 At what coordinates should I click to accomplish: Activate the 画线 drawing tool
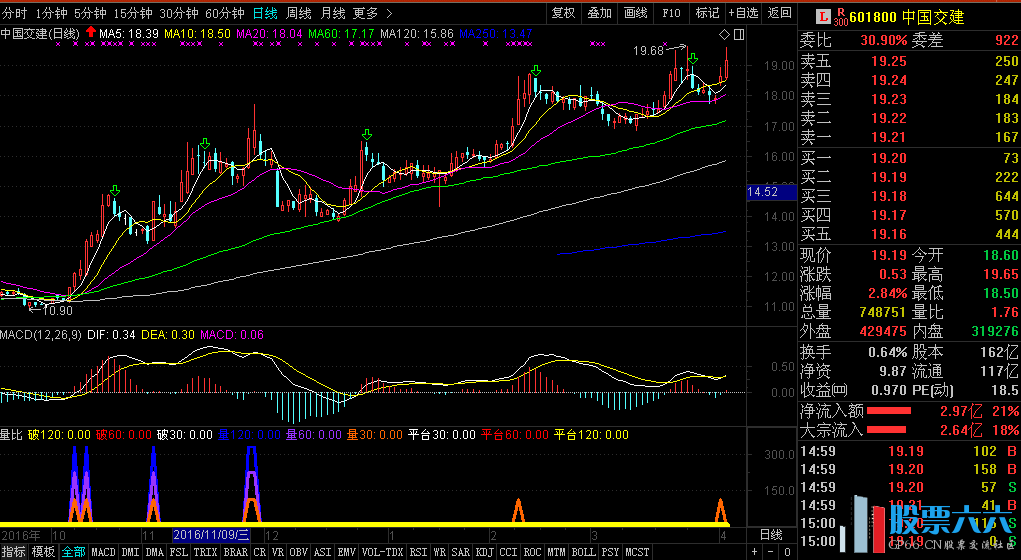coord(636,13)
